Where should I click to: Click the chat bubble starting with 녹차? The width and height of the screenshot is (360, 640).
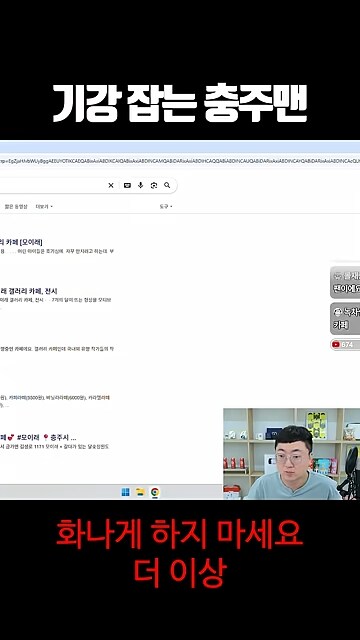(x=345, y=319)
